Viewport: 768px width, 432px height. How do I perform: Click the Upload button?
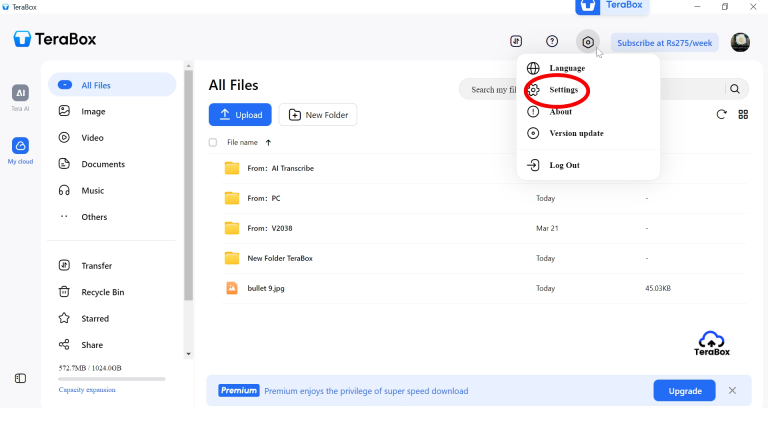(240, 115)
